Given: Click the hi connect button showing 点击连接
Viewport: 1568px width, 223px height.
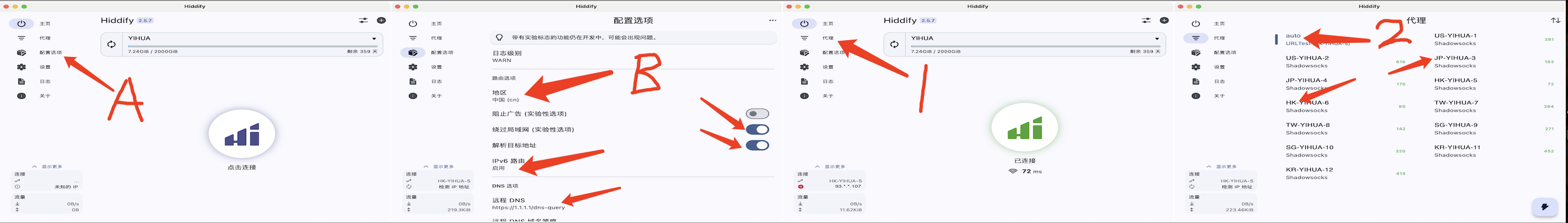Looking at the screenshot, I should [x=242, y=134].
